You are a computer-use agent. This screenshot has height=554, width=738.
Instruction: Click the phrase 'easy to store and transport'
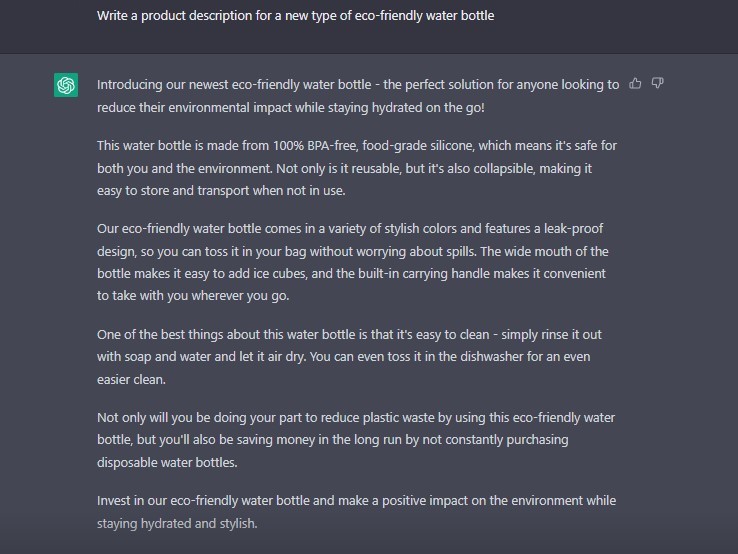point(173,191)
